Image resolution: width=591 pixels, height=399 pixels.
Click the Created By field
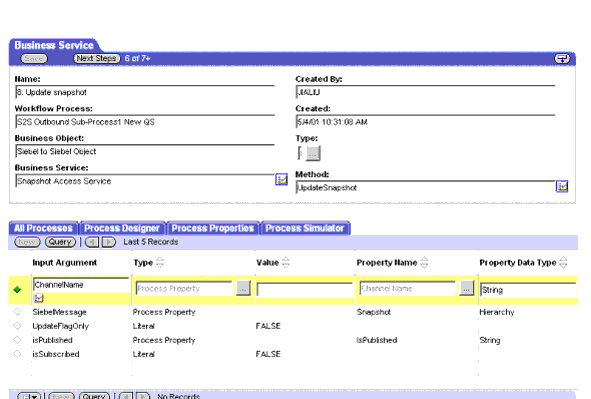(426, 92)
